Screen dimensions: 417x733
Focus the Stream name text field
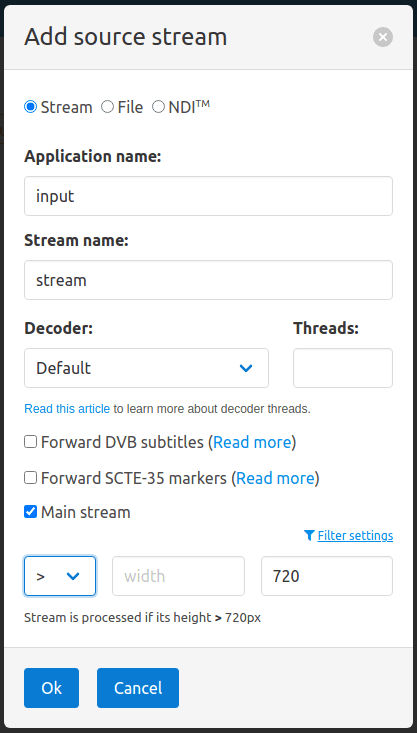click(208, 280)
